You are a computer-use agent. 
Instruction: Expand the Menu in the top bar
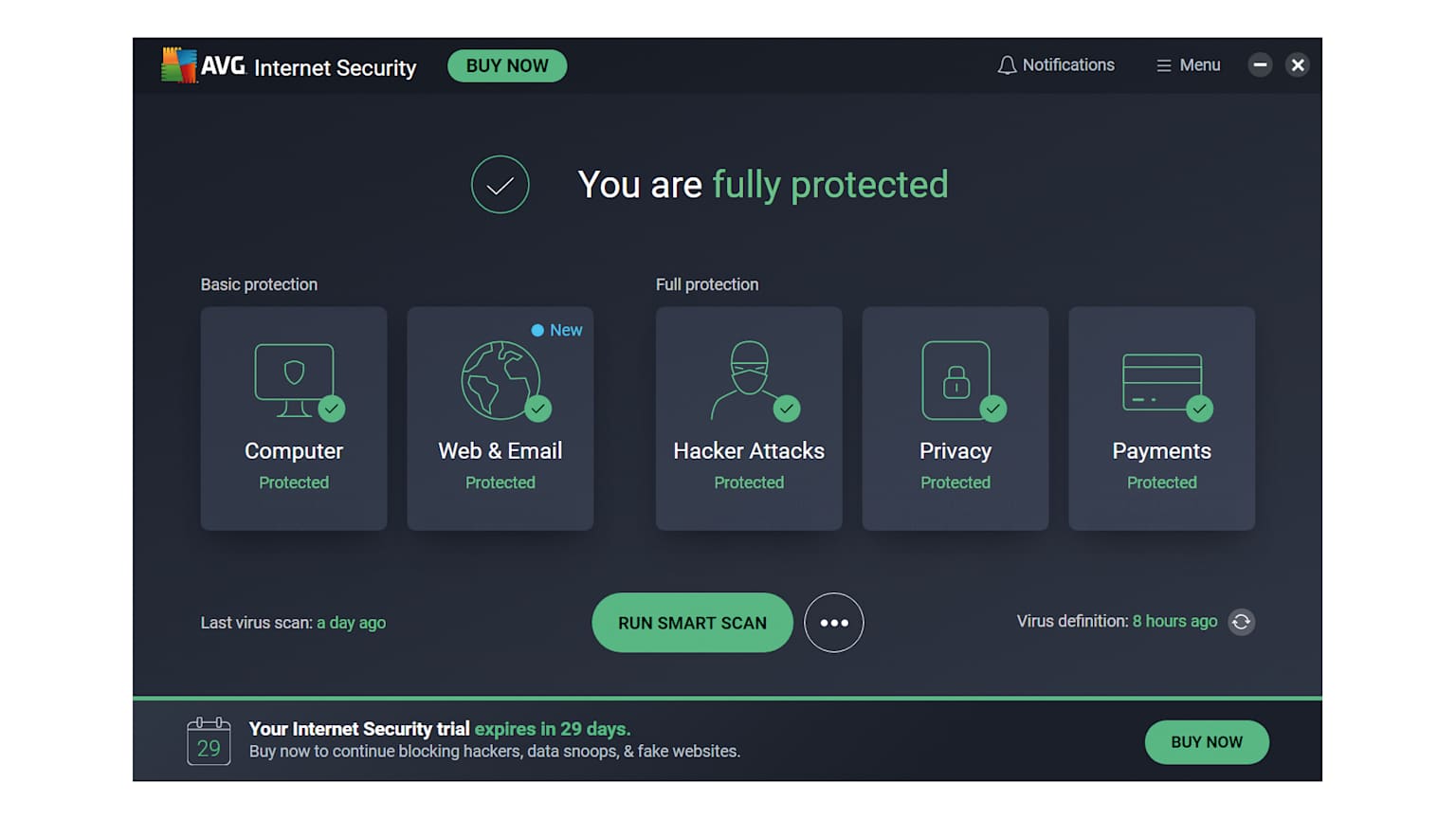[1188, 64]
